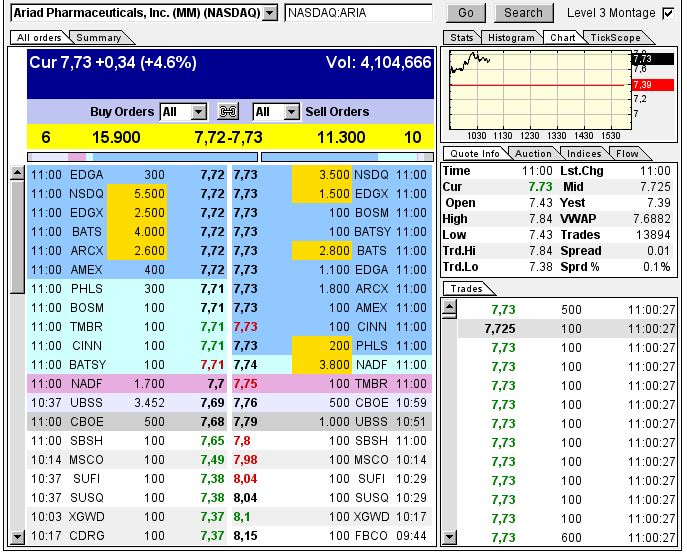Click the link icon between Buy and Sell orders

click(228, 112)
